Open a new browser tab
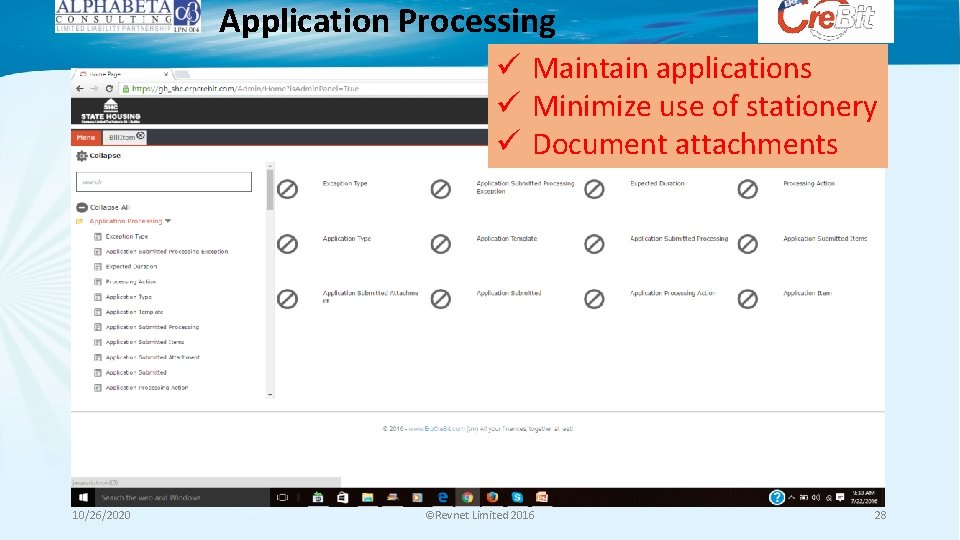 (x=182, y=75)
